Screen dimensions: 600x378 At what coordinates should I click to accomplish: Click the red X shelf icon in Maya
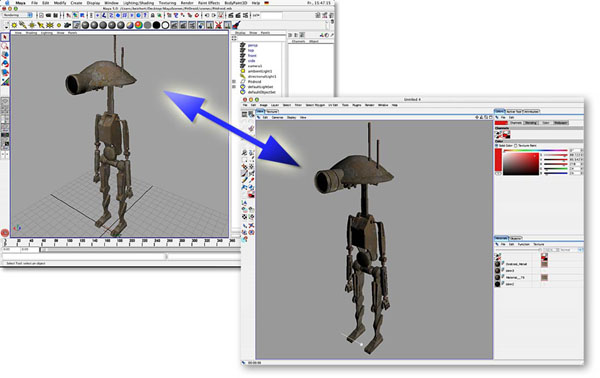pyautogui.click(x=218, y=25)
